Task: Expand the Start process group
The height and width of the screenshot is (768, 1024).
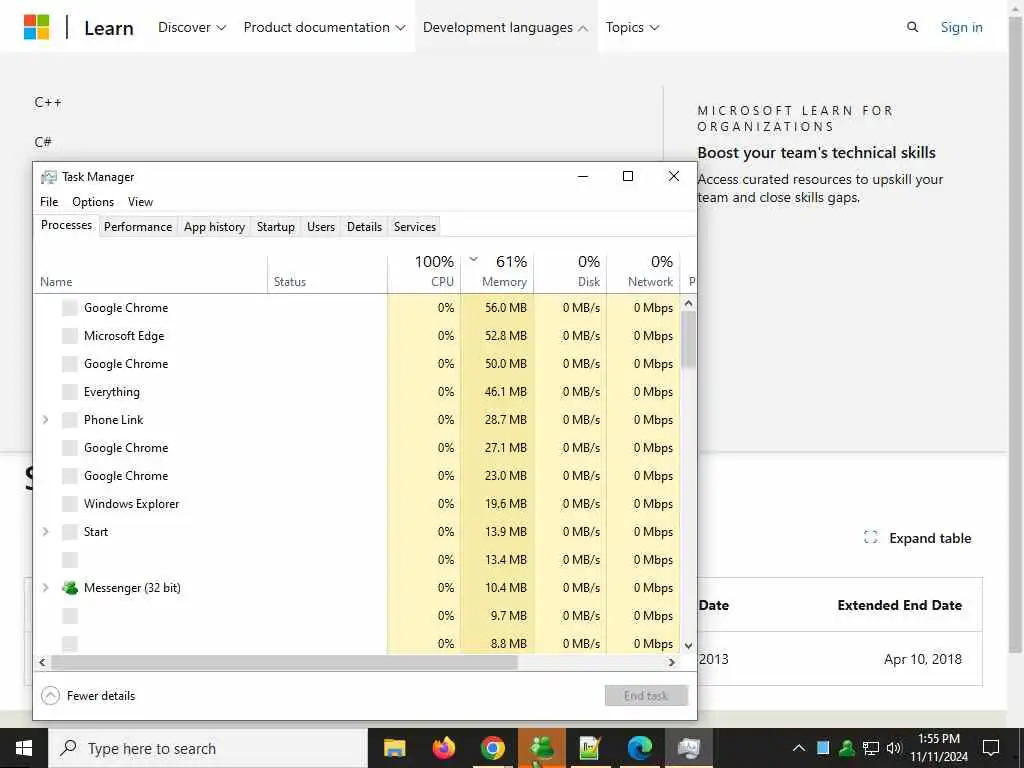Action: (45, 532)
